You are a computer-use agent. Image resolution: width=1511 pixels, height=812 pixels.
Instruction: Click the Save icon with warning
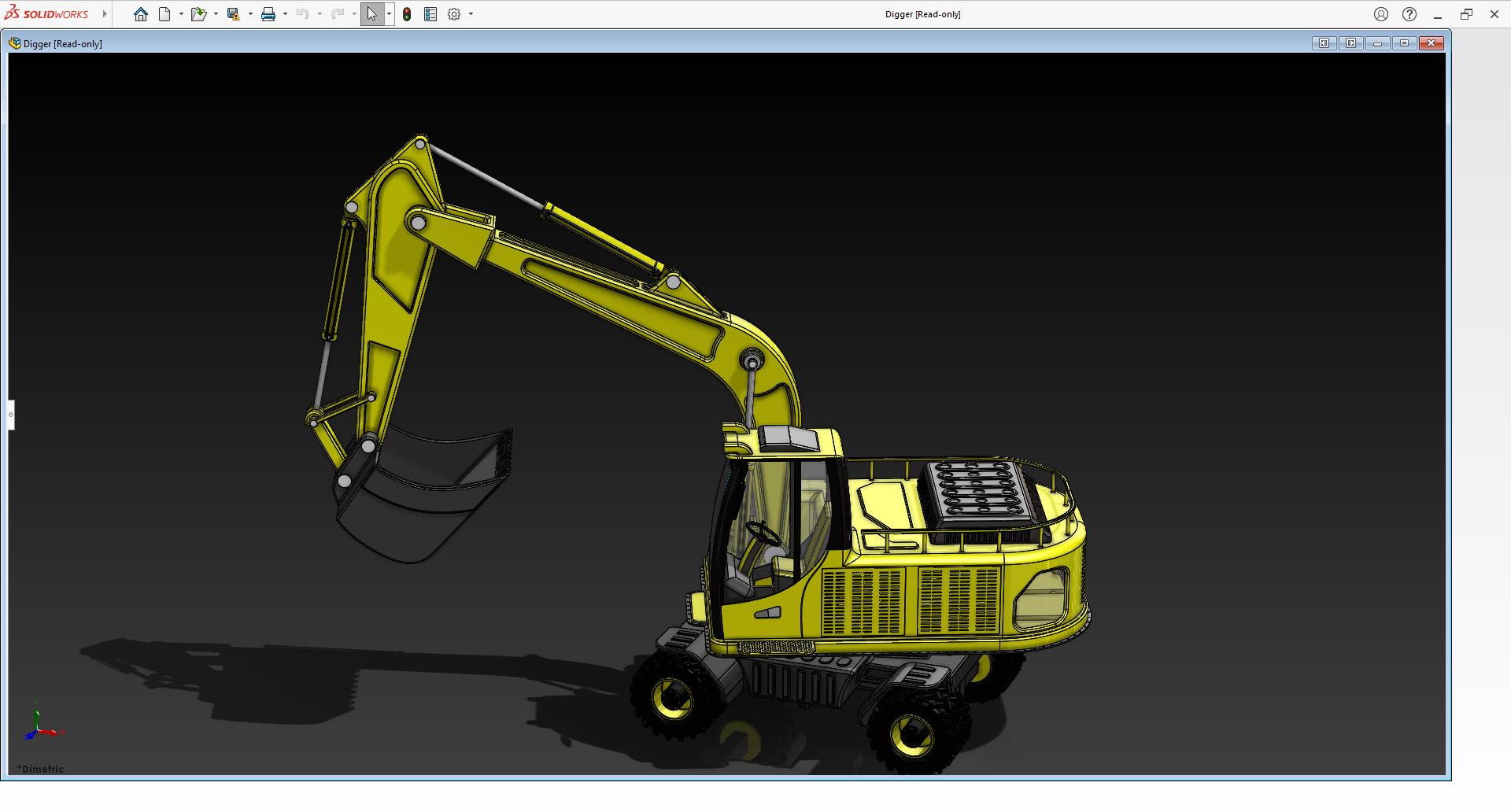(233, 14)
